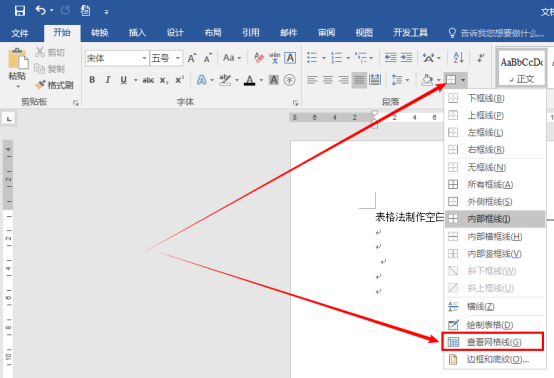Click the text effects outlined A icon
554x378 pixels.
click(201, 80)
